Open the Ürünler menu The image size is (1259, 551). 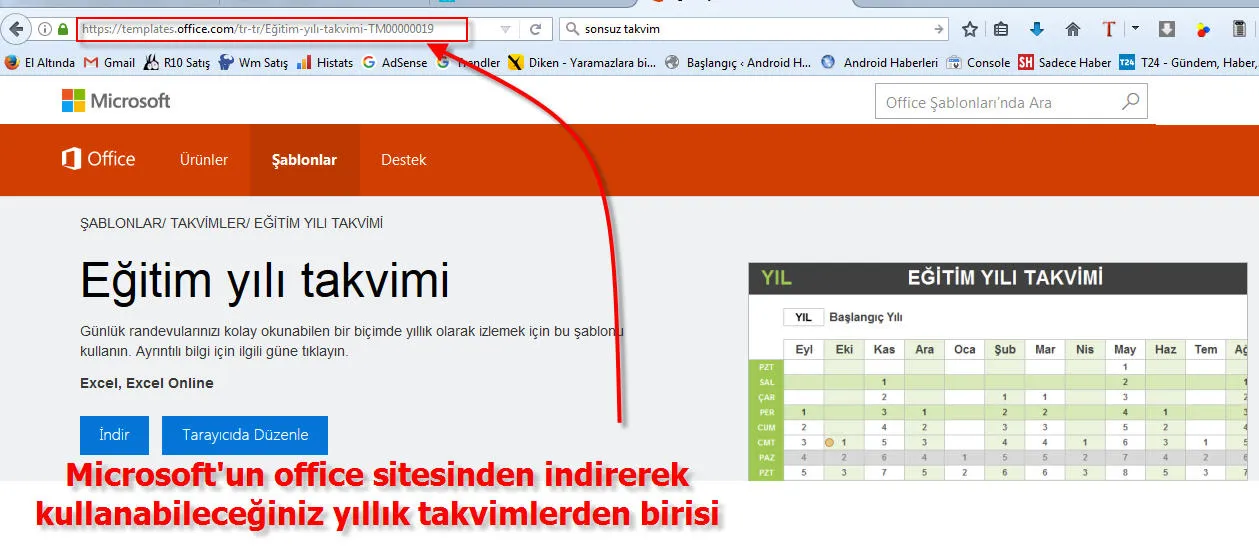[x=204, y=160]
